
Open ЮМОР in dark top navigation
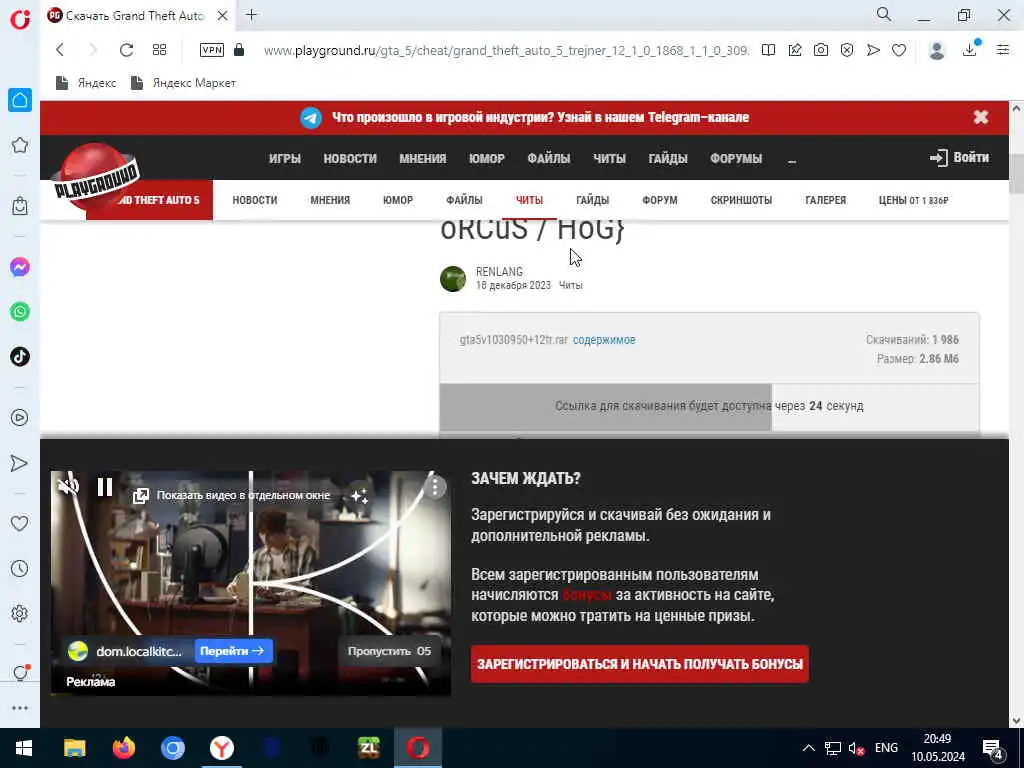[487, 159]
